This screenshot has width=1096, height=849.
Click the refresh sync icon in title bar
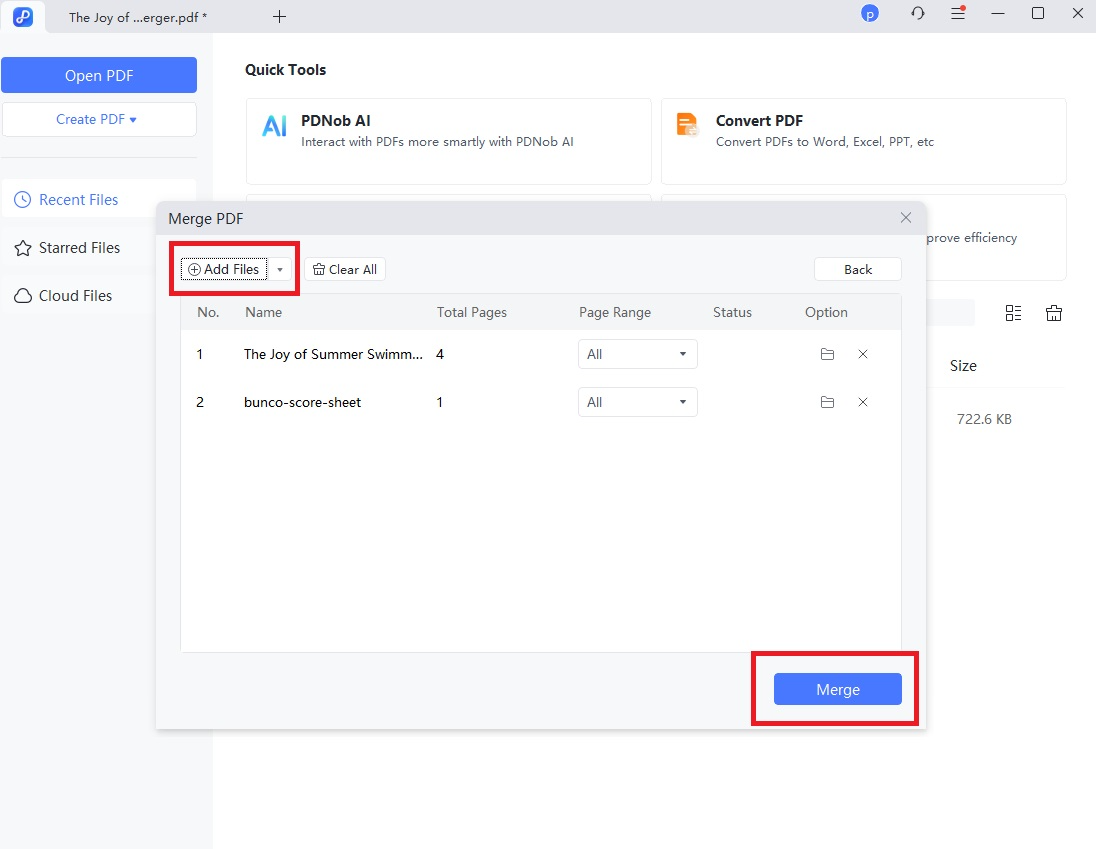point(918,14)
